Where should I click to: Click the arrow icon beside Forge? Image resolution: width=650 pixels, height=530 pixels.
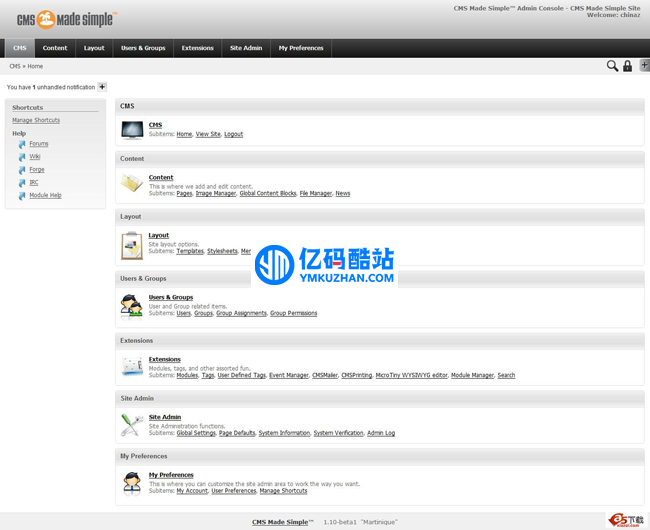point(22,170)
